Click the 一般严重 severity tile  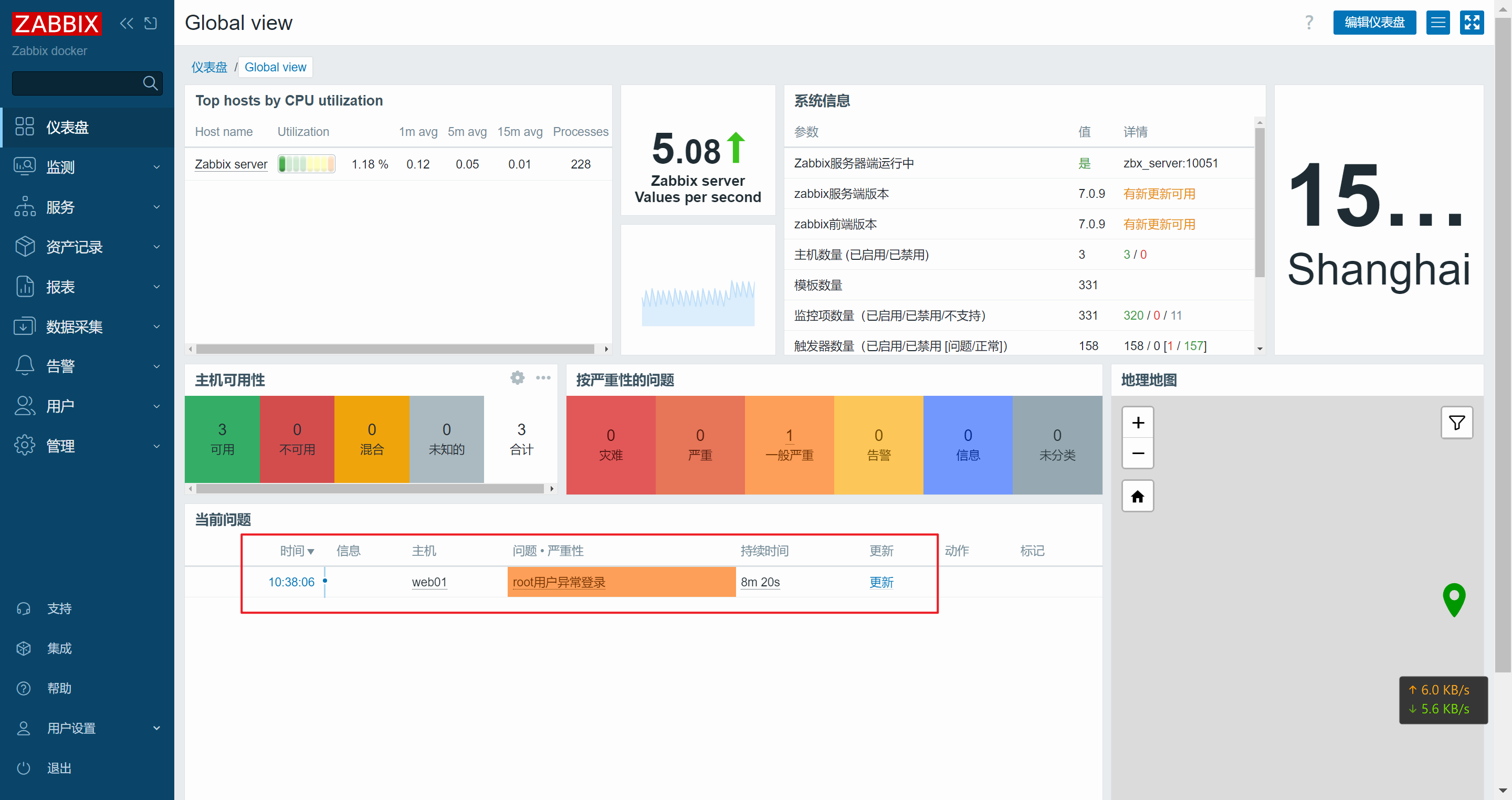790,445
